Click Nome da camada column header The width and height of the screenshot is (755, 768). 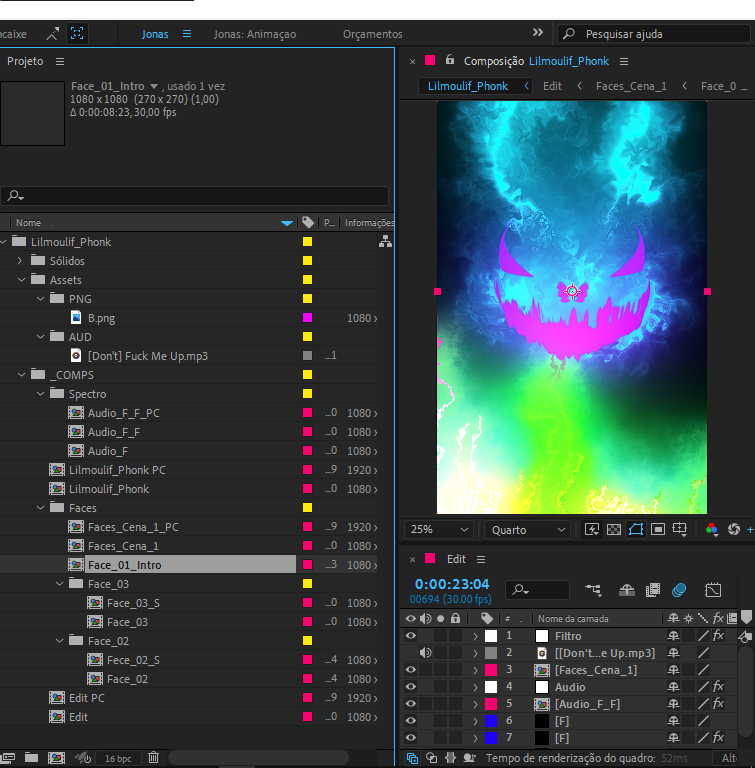coord(573,619)
